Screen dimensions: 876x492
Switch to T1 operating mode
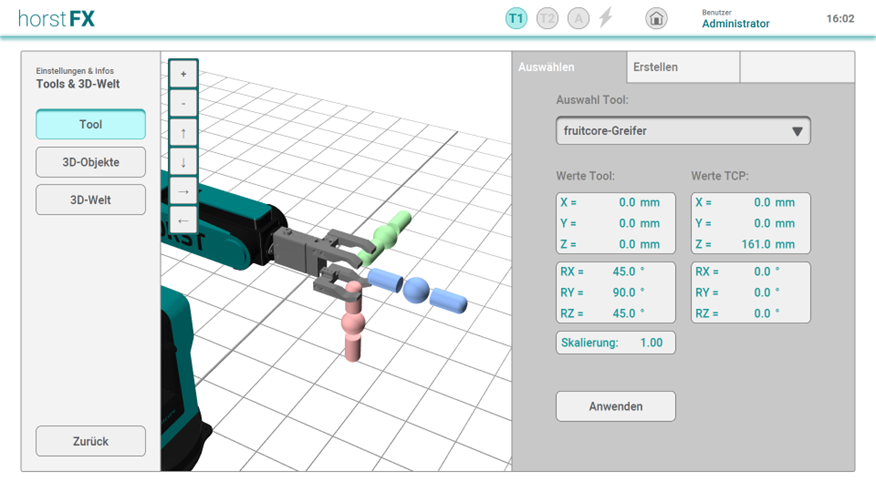[x=516, y=18]
